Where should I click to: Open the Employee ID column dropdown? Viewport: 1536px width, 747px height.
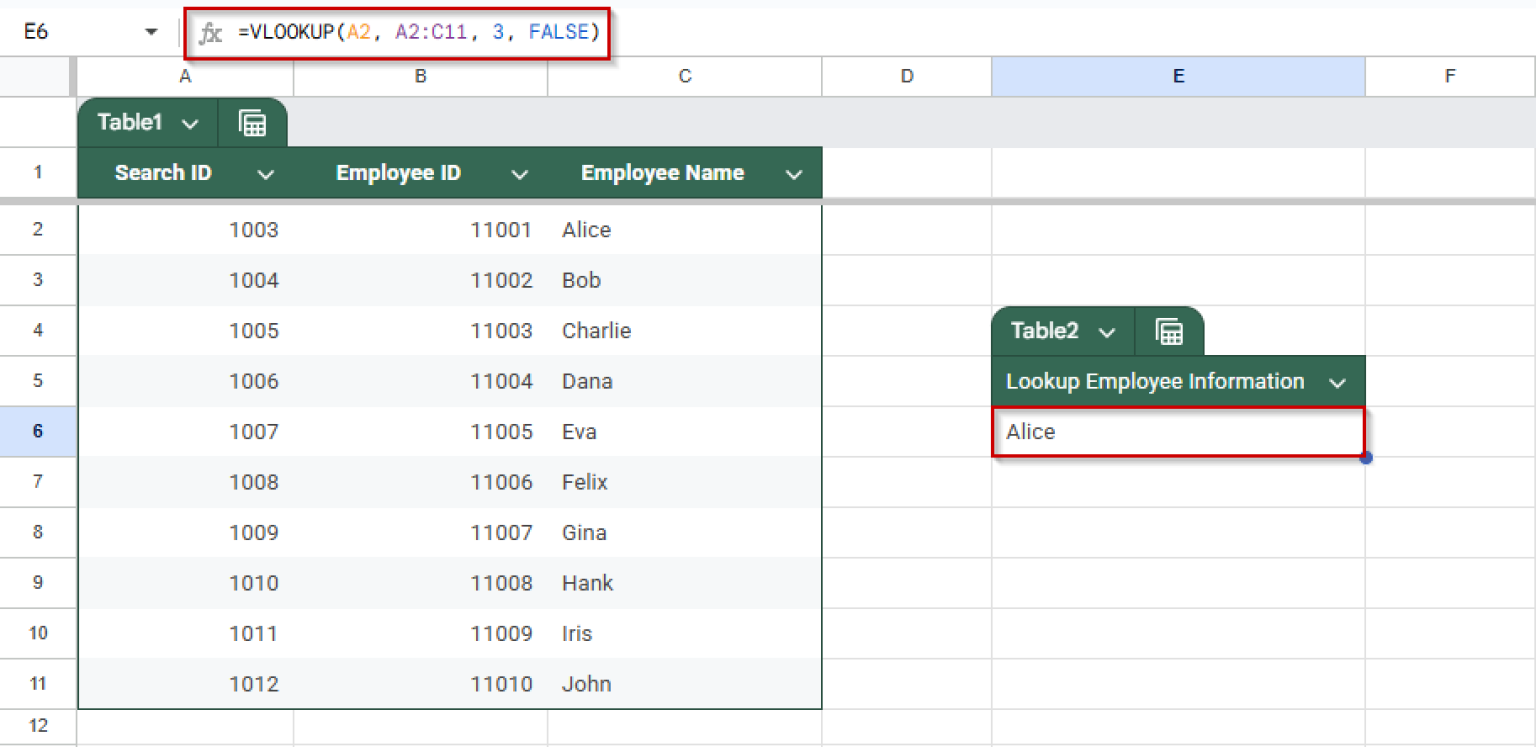tap(520, 172)
